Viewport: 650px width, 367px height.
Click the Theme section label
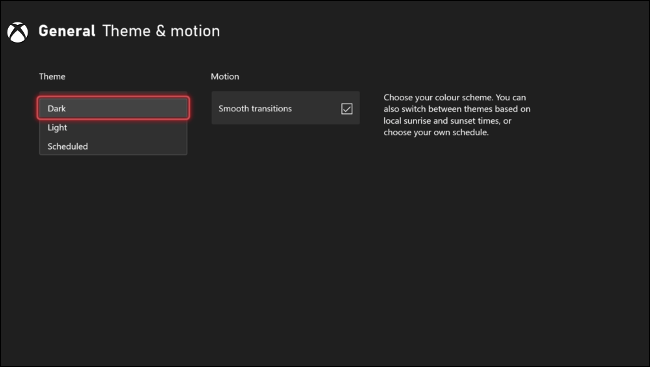coord(52,76)
